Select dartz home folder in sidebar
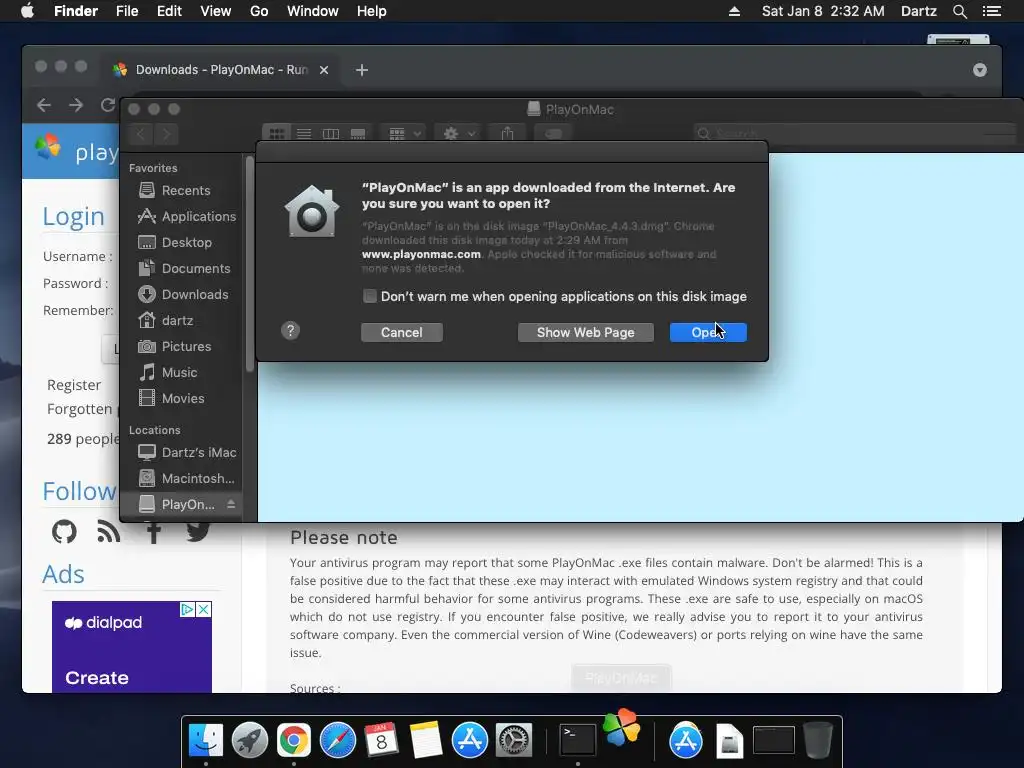This screenshot has height=768, width=1024. click(x=165, y=321)
